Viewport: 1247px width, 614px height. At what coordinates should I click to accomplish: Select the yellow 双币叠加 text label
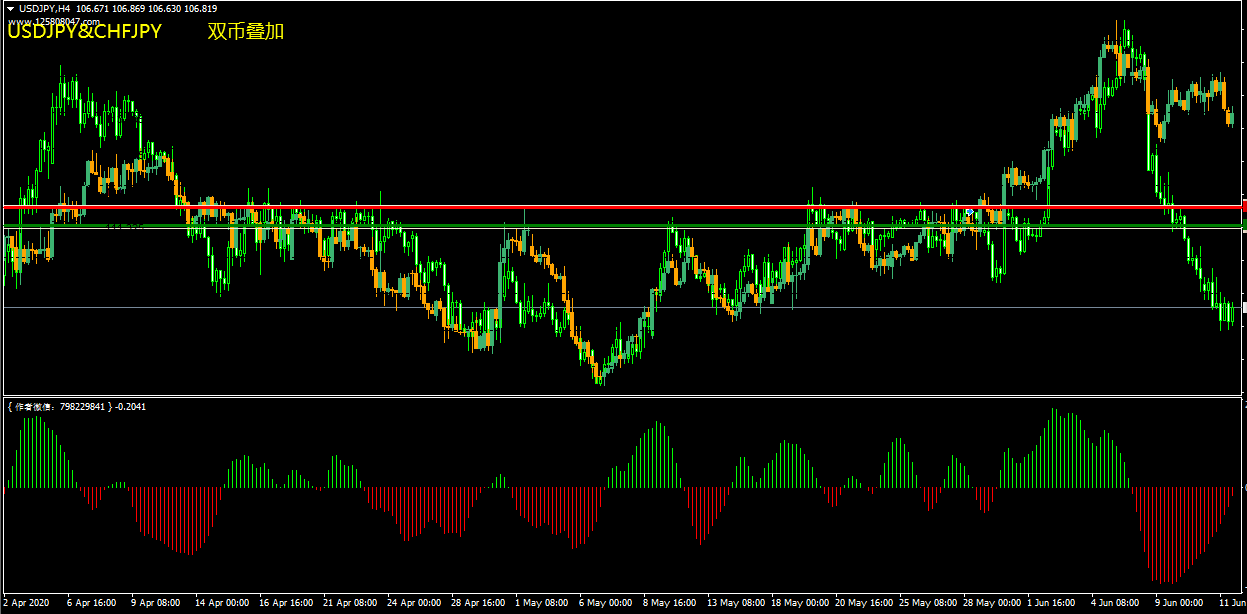coord(245,32)
